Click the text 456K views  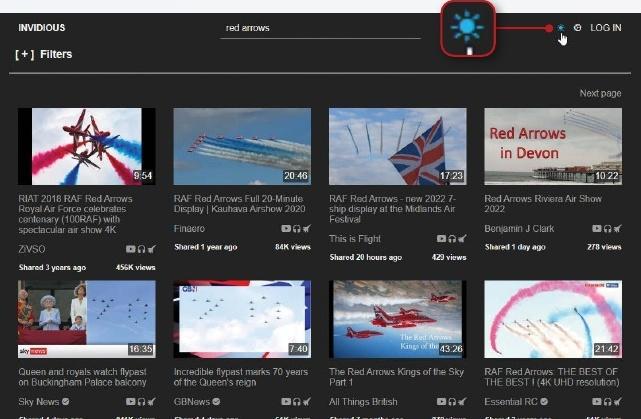click(136, 268)
